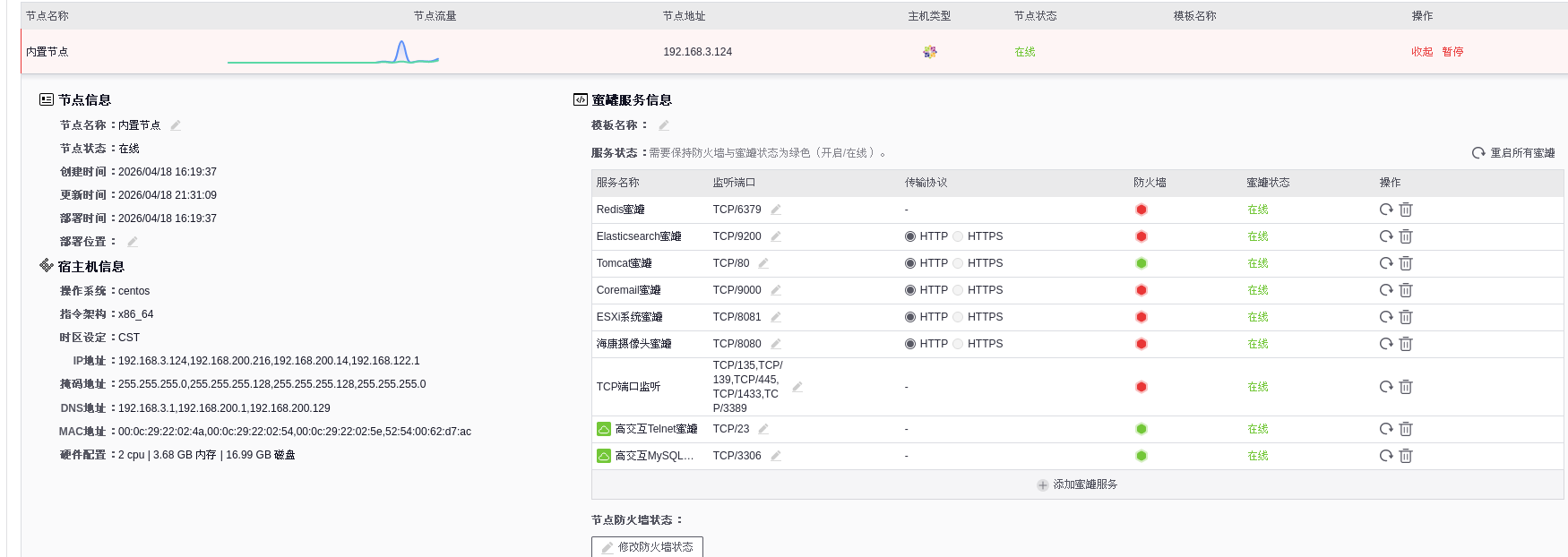1568x557 pixels.
Task: Pause the built-in node
Action: (1452, 52)
